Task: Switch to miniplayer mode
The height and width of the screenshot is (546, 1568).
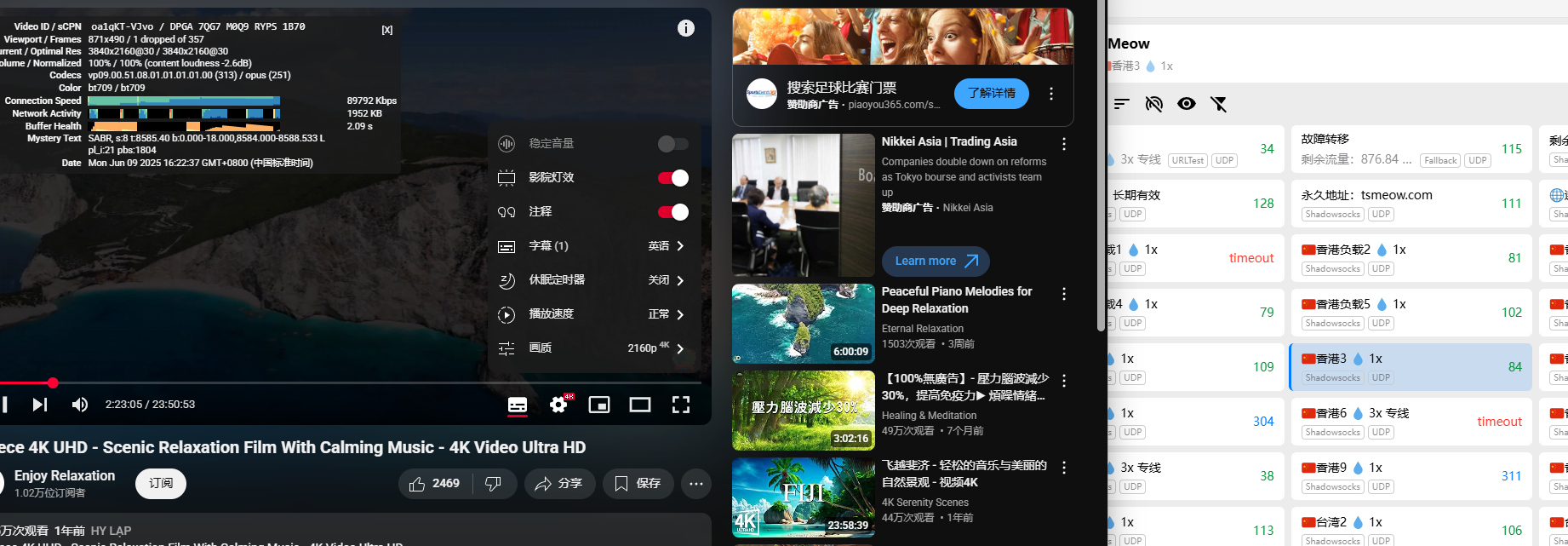Action: tap(599, 405)
